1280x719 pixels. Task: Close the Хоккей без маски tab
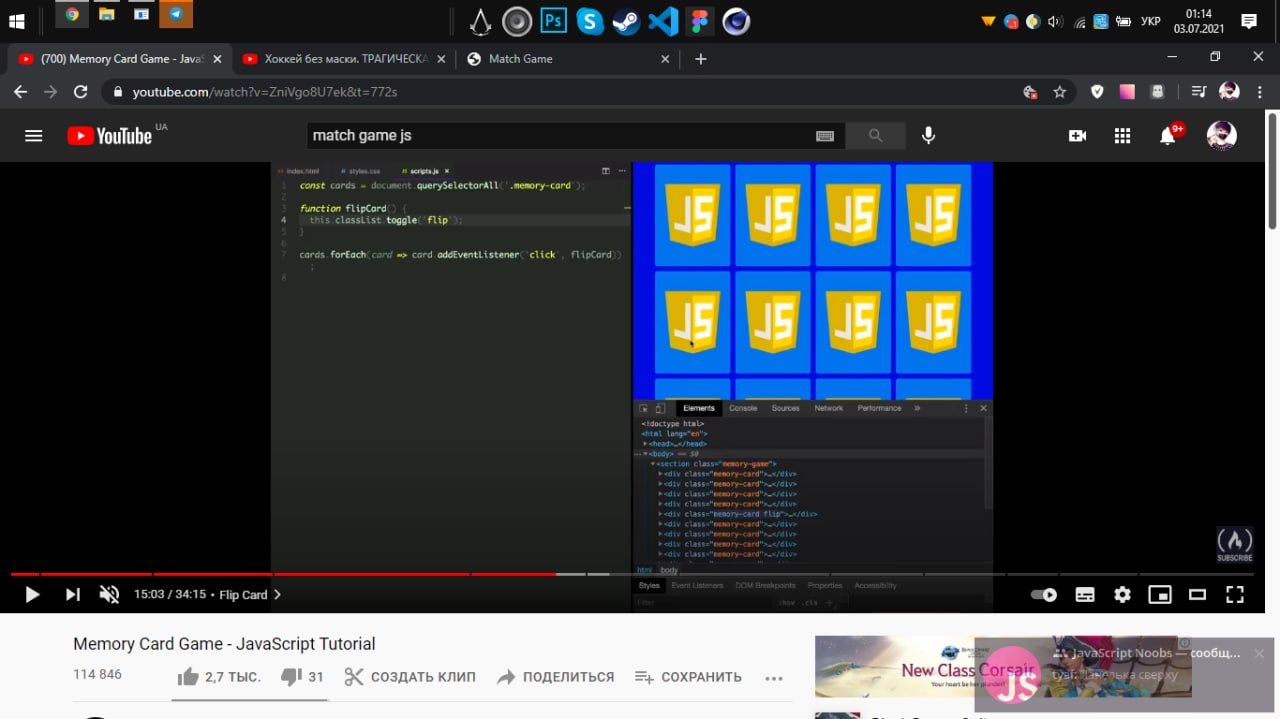tap(441, 59)
